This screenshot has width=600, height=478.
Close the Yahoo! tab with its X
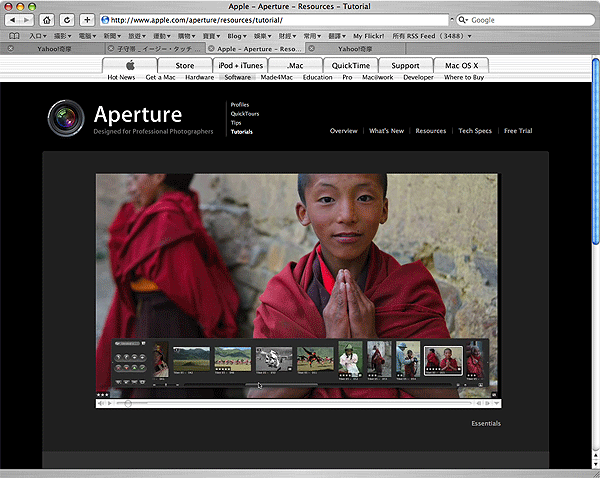(x=11, y=48)
